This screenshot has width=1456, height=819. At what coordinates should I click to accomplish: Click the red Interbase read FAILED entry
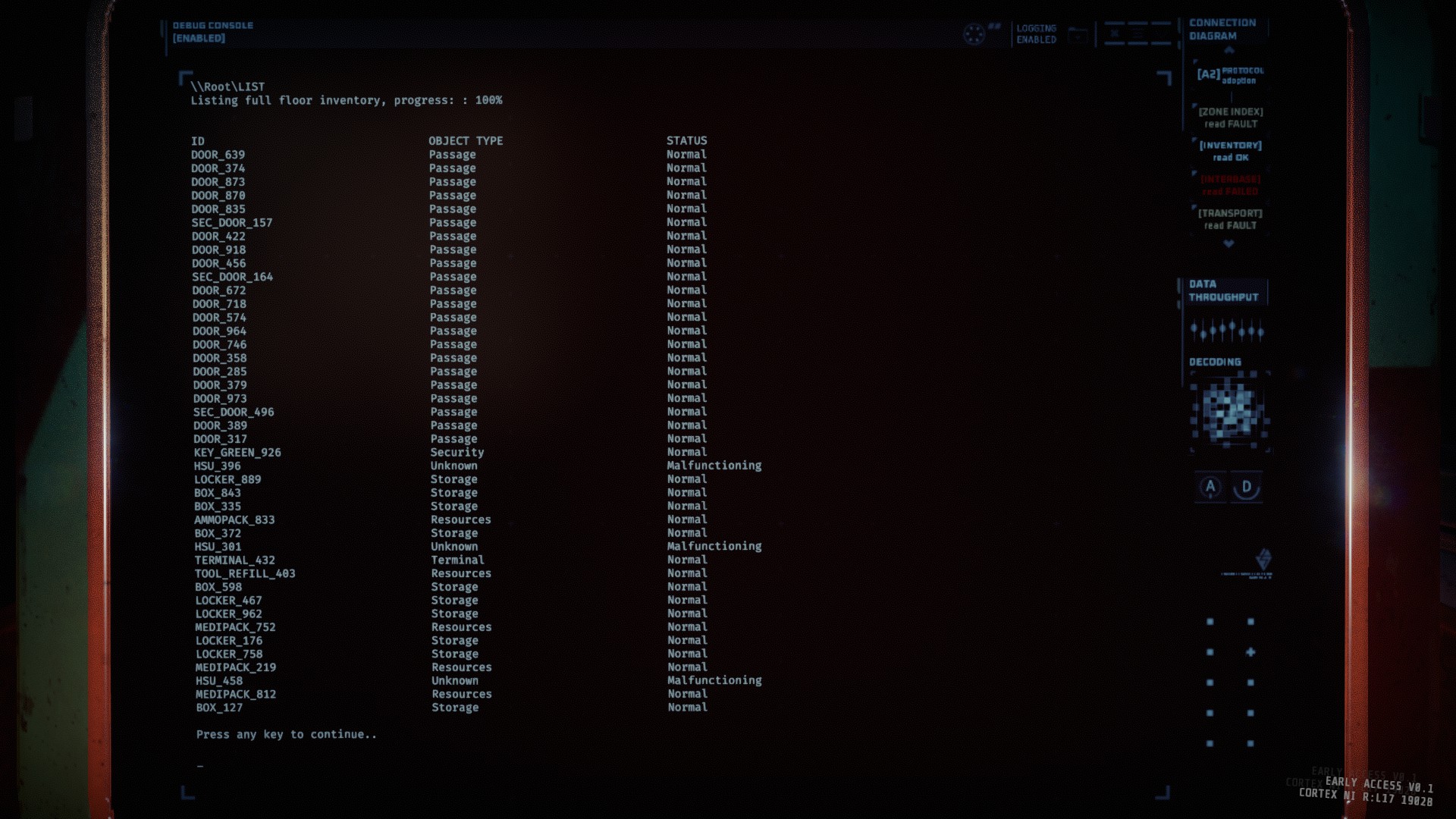1230,185
